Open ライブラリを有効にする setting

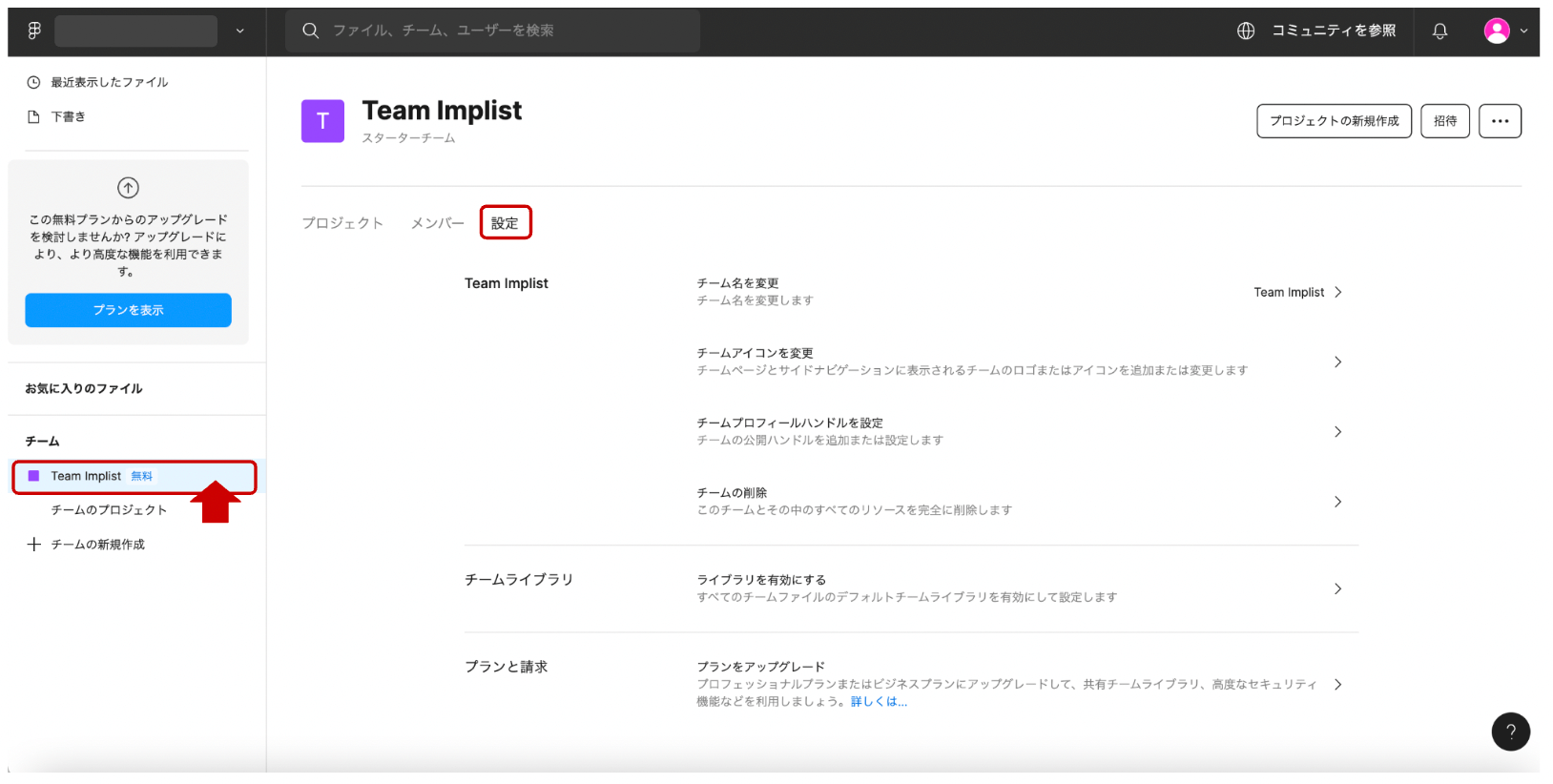point(761,580)
